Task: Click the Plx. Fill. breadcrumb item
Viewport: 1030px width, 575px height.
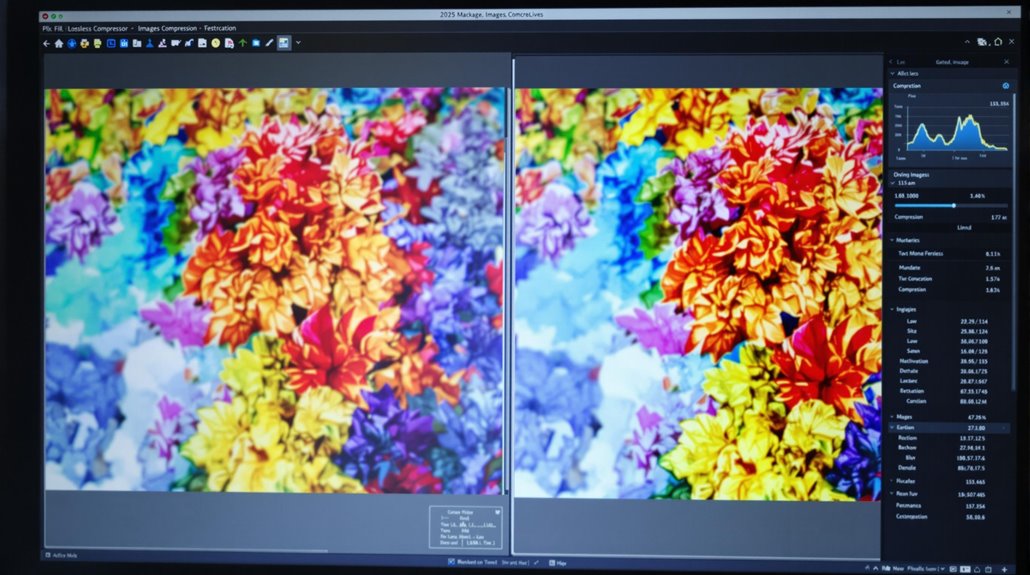Action: (x=53, y=28)
